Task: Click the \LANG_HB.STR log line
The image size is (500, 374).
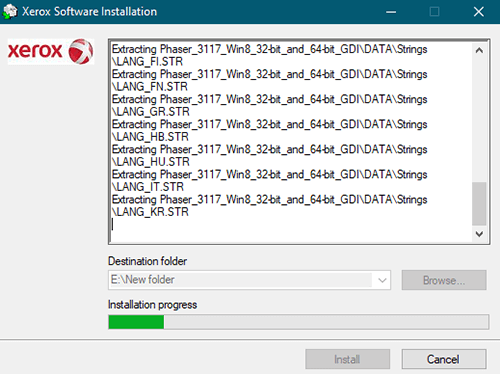Action: 150,137
